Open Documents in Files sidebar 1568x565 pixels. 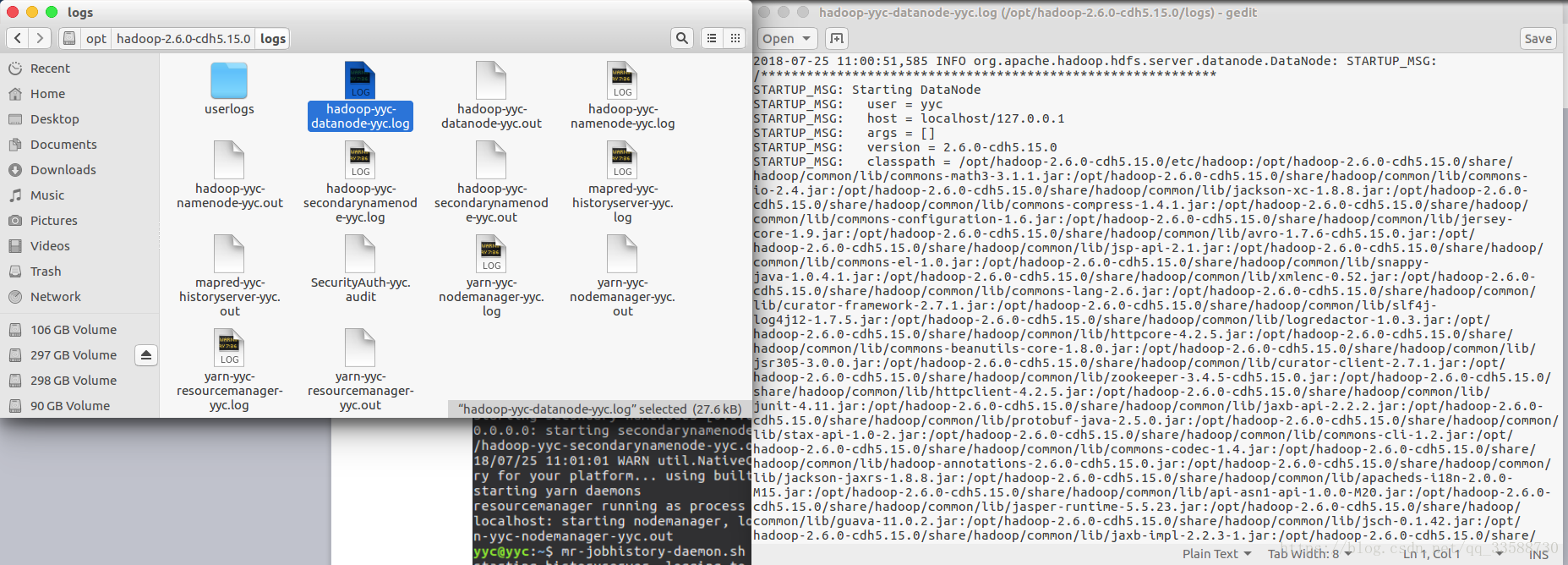click(x=79, y=145)
